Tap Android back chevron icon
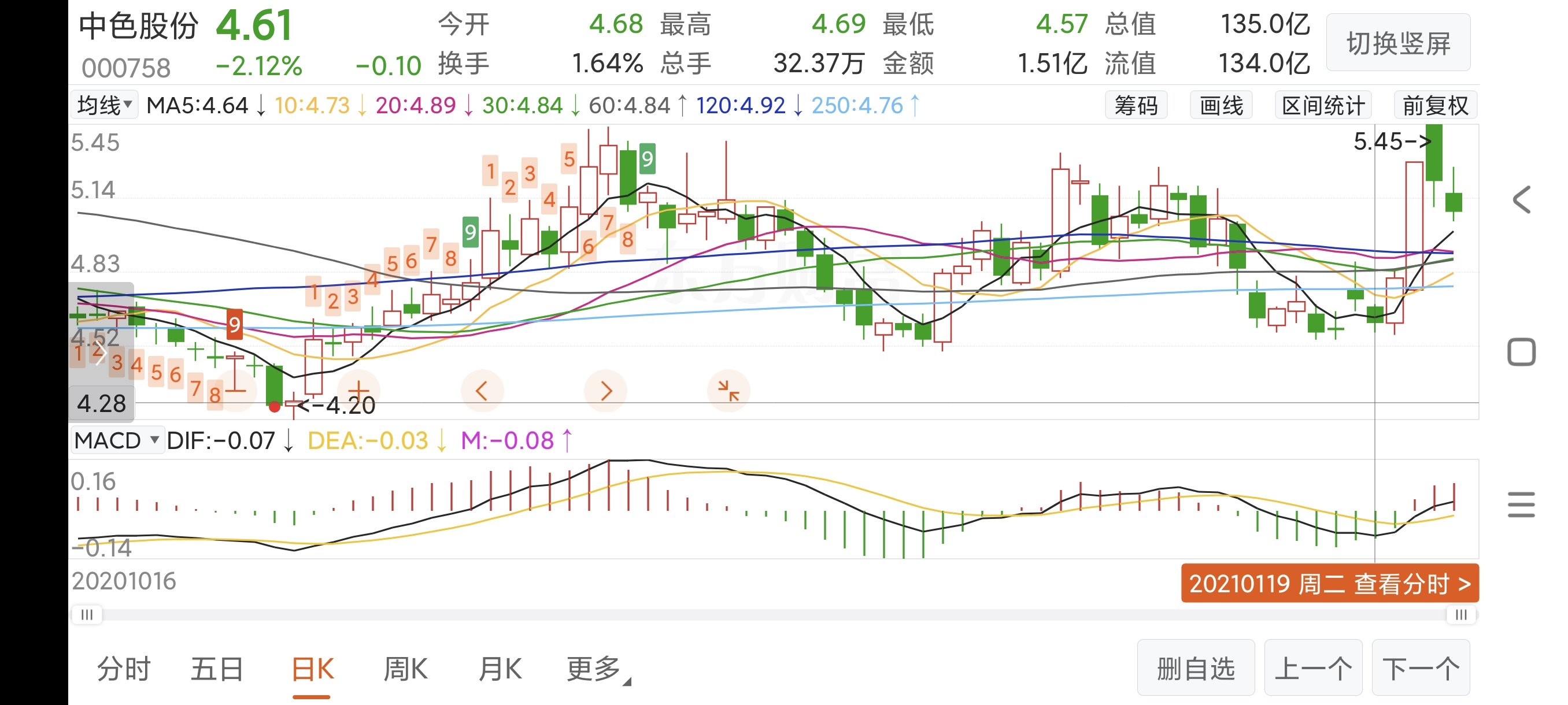1568x705 pixels. pos(1521,200)
